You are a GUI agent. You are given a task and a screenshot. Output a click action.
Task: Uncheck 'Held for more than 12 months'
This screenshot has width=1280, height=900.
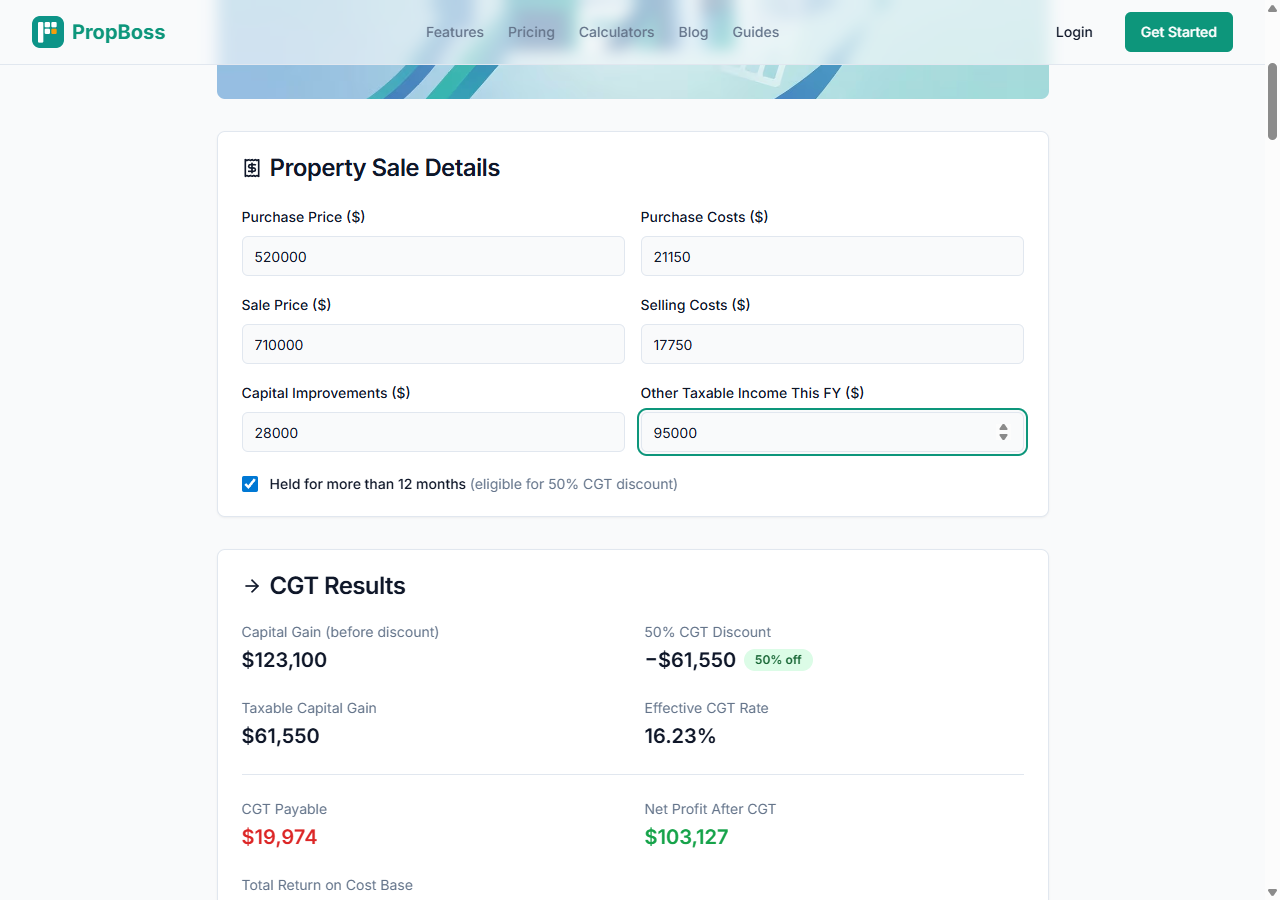249,484
